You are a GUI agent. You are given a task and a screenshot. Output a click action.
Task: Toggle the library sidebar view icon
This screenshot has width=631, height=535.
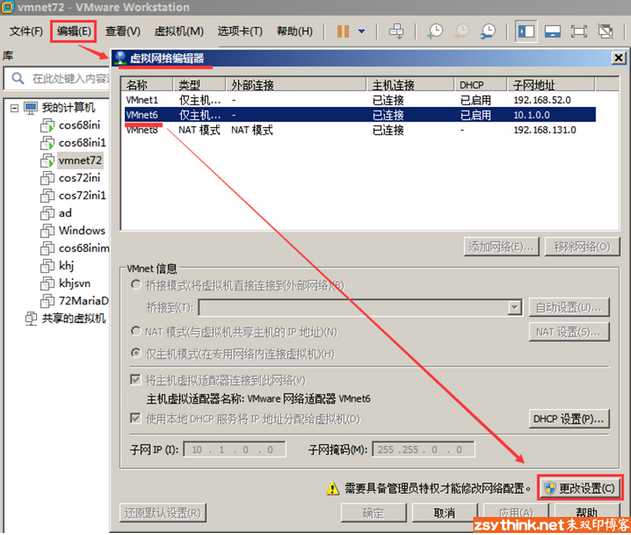click(x=526, y=31)
